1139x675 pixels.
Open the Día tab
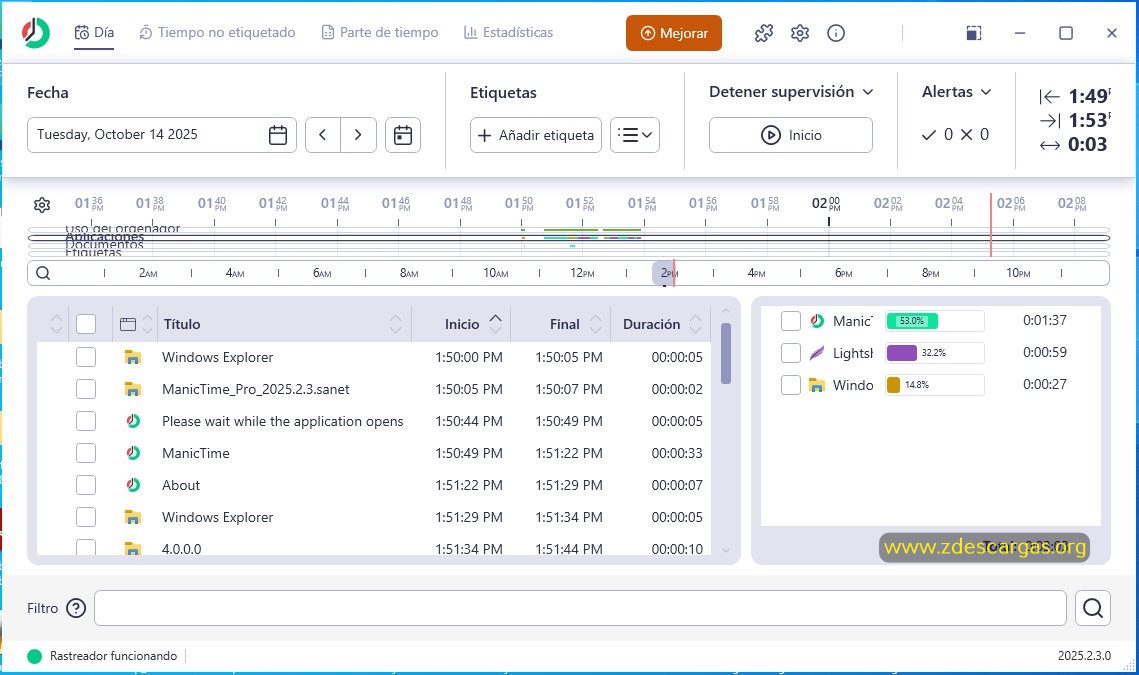94,33
